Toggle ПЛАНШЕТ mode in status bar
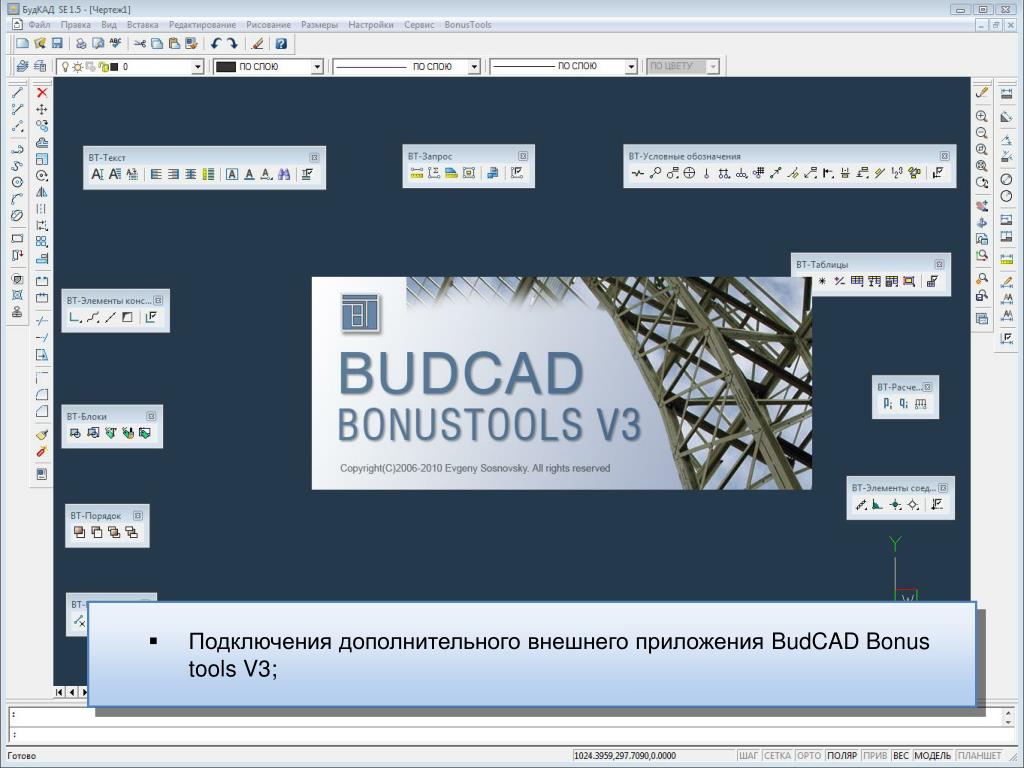Screen dimensions: 1024x768 980,756
